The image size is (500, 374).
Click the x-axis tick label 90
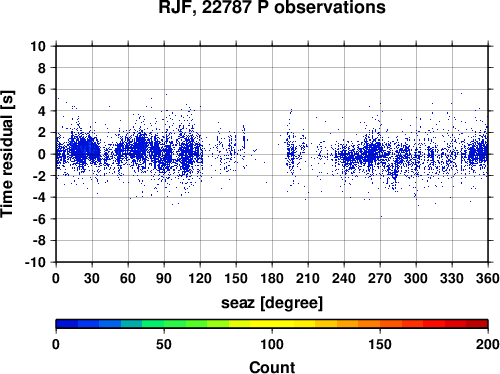point(164,278)
